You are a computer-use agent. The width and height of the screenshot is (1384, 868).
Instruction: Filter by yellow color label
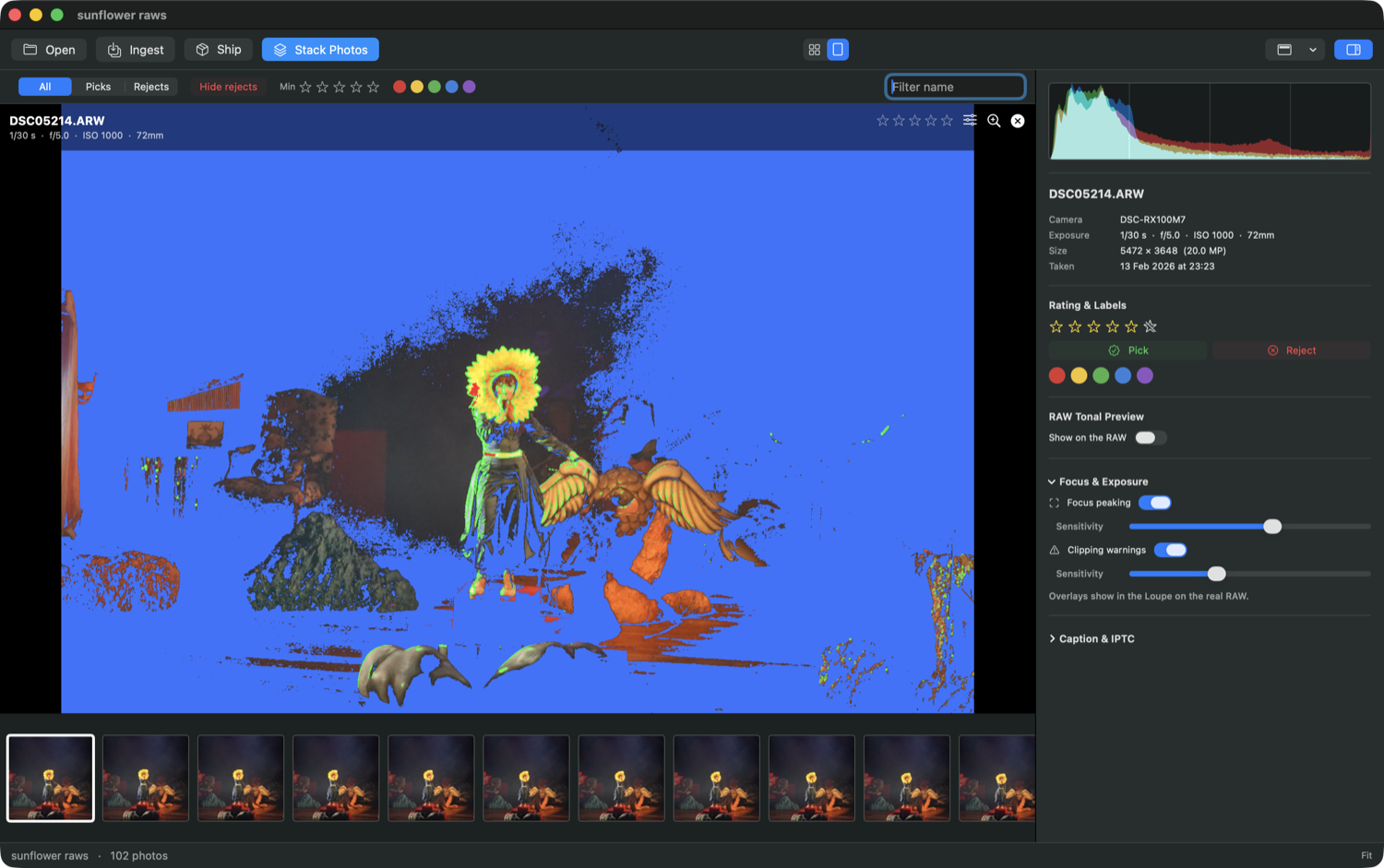[x=417, y=87]
